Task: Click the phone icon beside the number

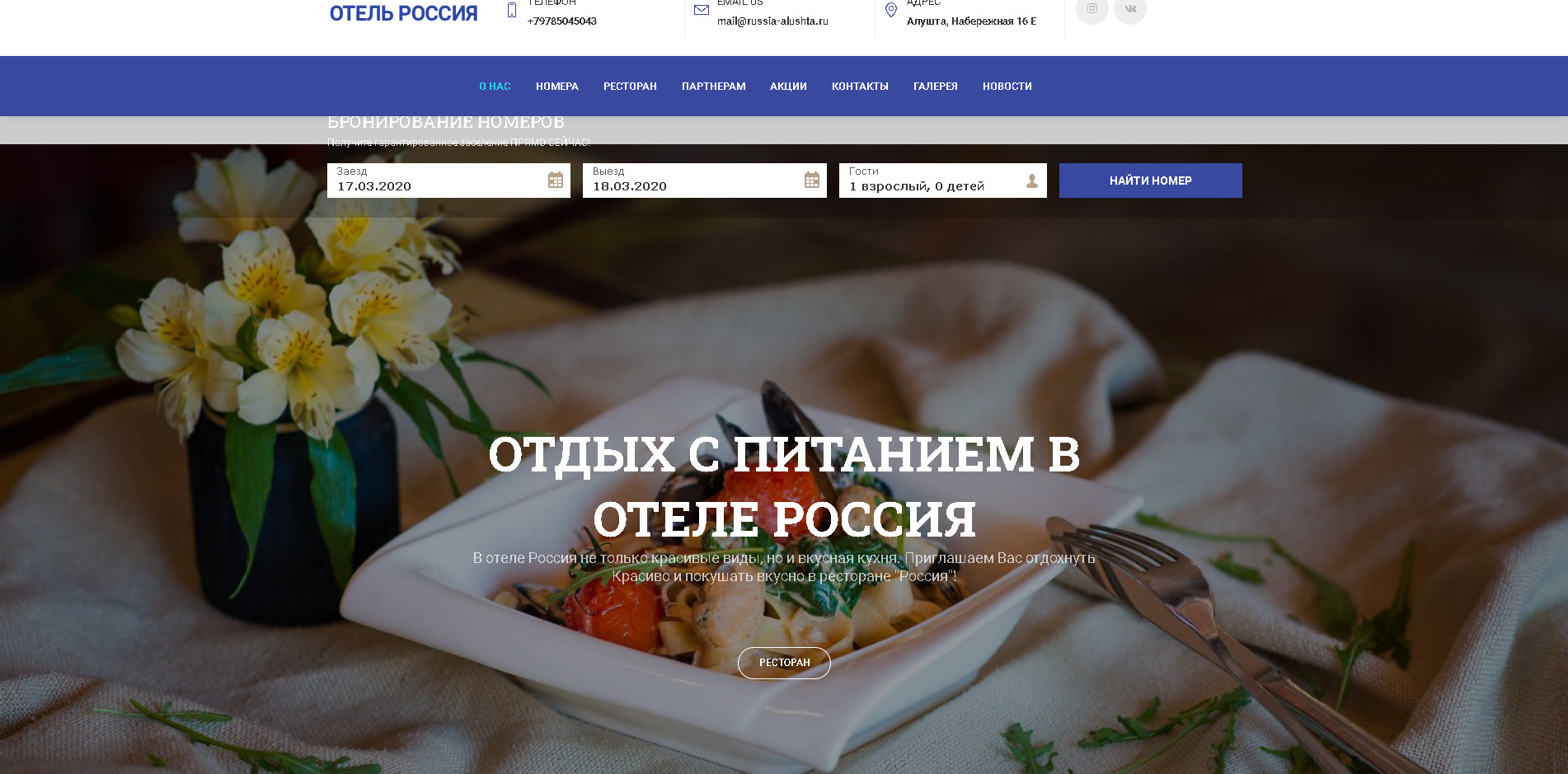Action: 512,11
